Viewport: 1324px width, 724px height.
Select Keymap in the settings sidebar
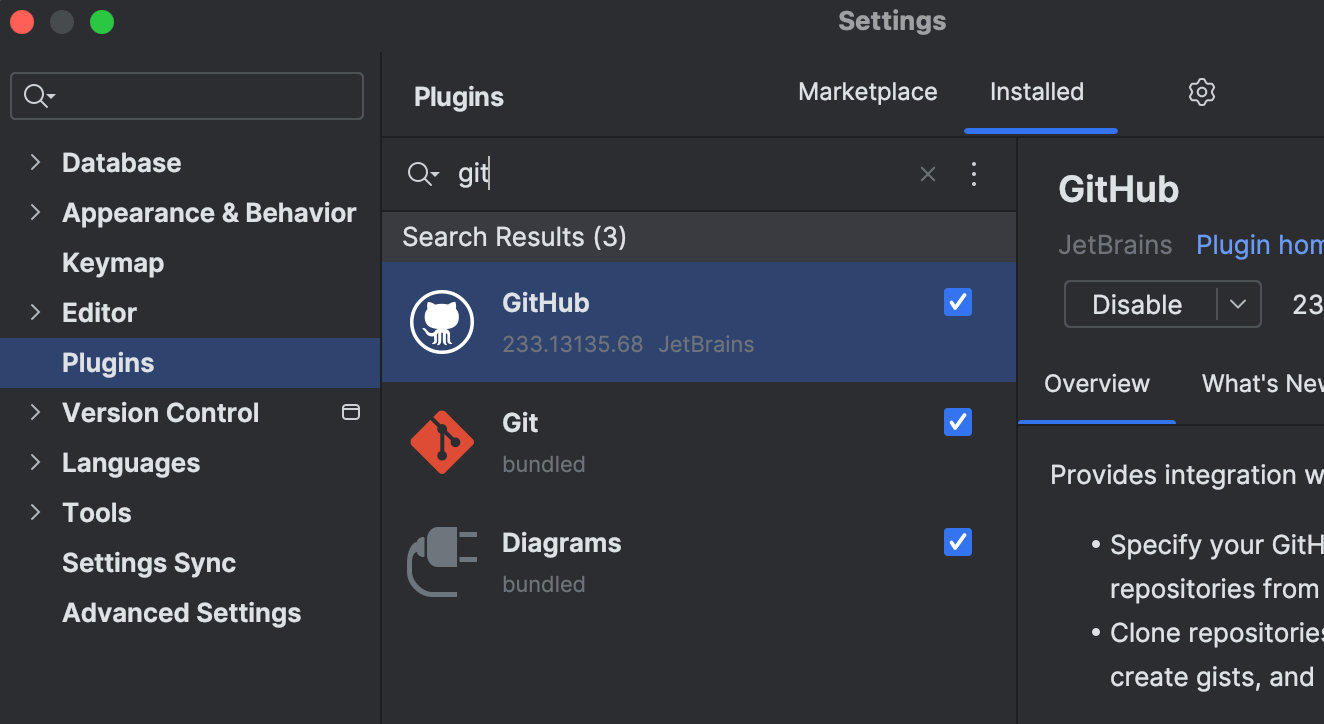(112, 262)
